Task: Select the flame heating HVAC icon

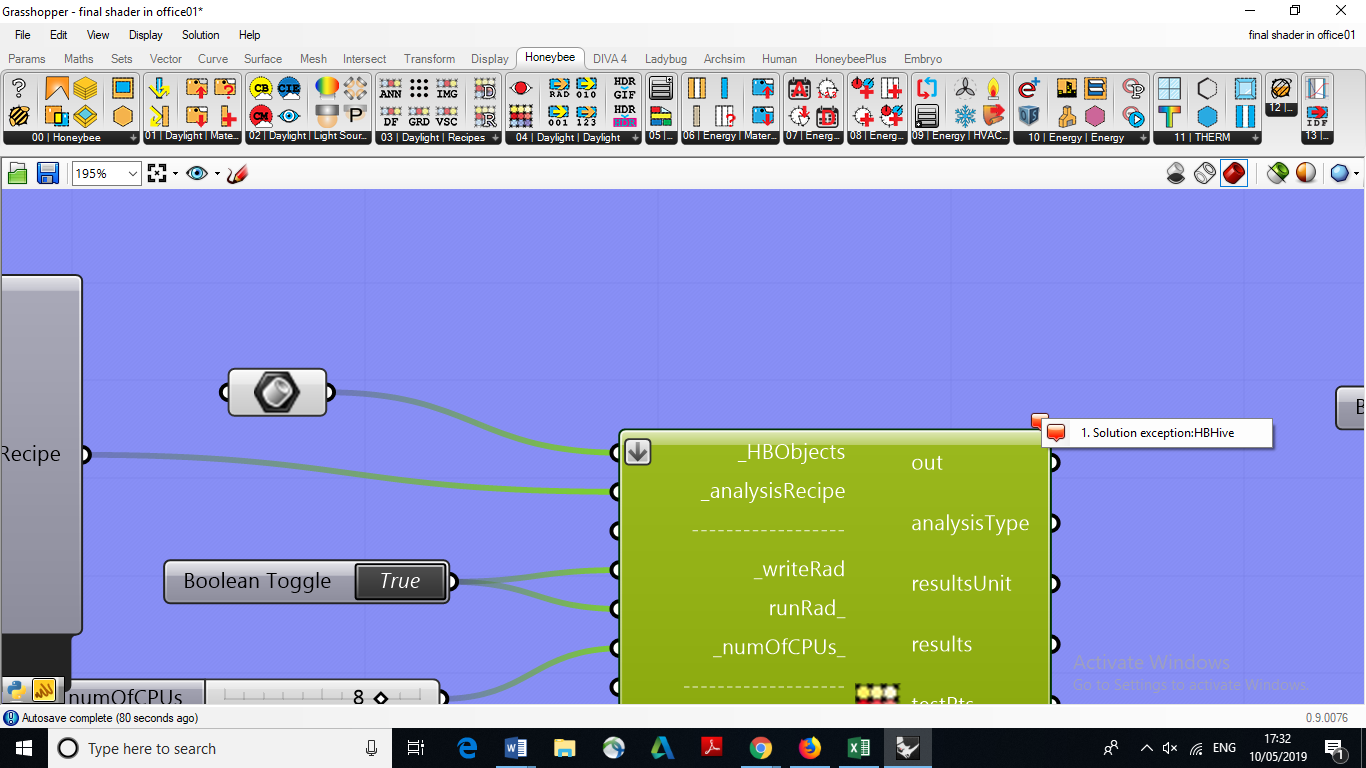Action: 993,88
